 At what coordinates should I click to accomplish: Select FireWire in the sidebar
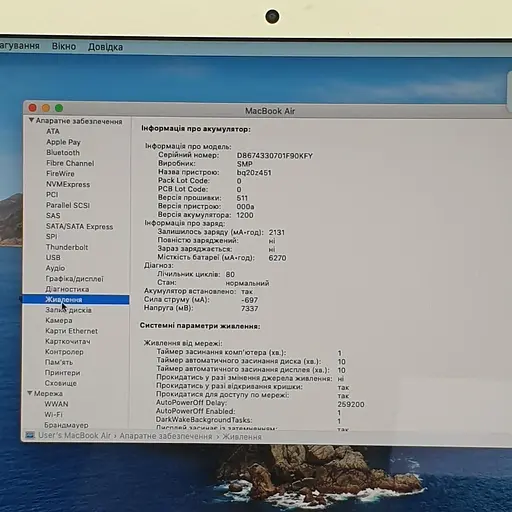point(60,174)
